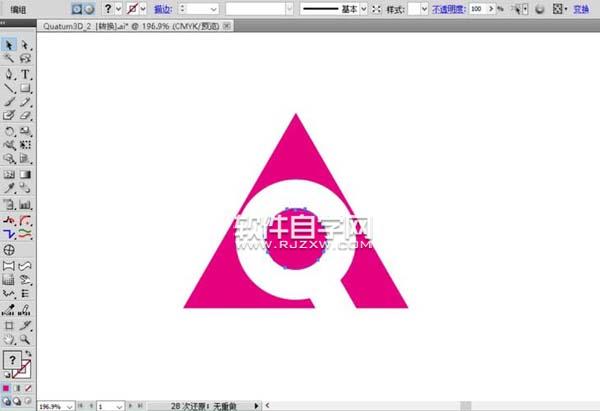Select the Line Segment tool
The image size is (600, 411).
9,88
